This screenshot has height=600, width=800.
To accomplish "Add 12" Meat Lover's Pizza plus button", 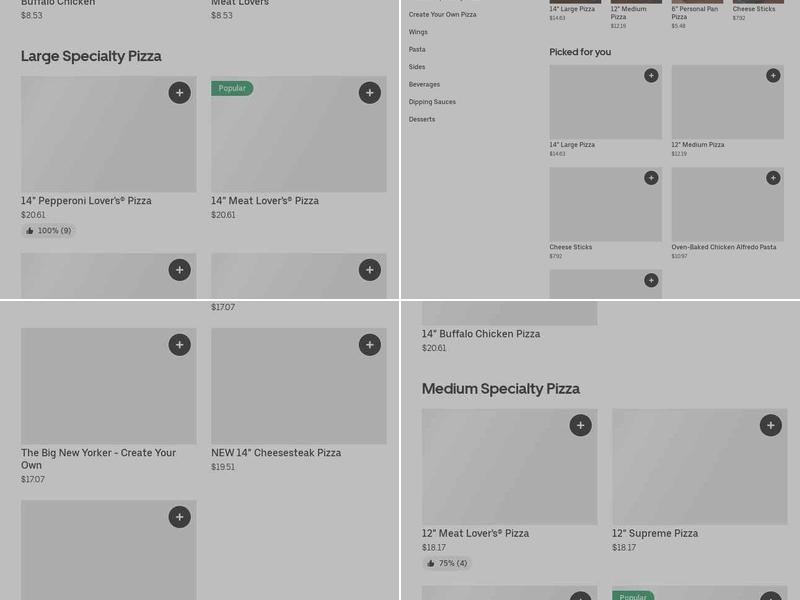I will pyautogui.click(x=581, y=426).
